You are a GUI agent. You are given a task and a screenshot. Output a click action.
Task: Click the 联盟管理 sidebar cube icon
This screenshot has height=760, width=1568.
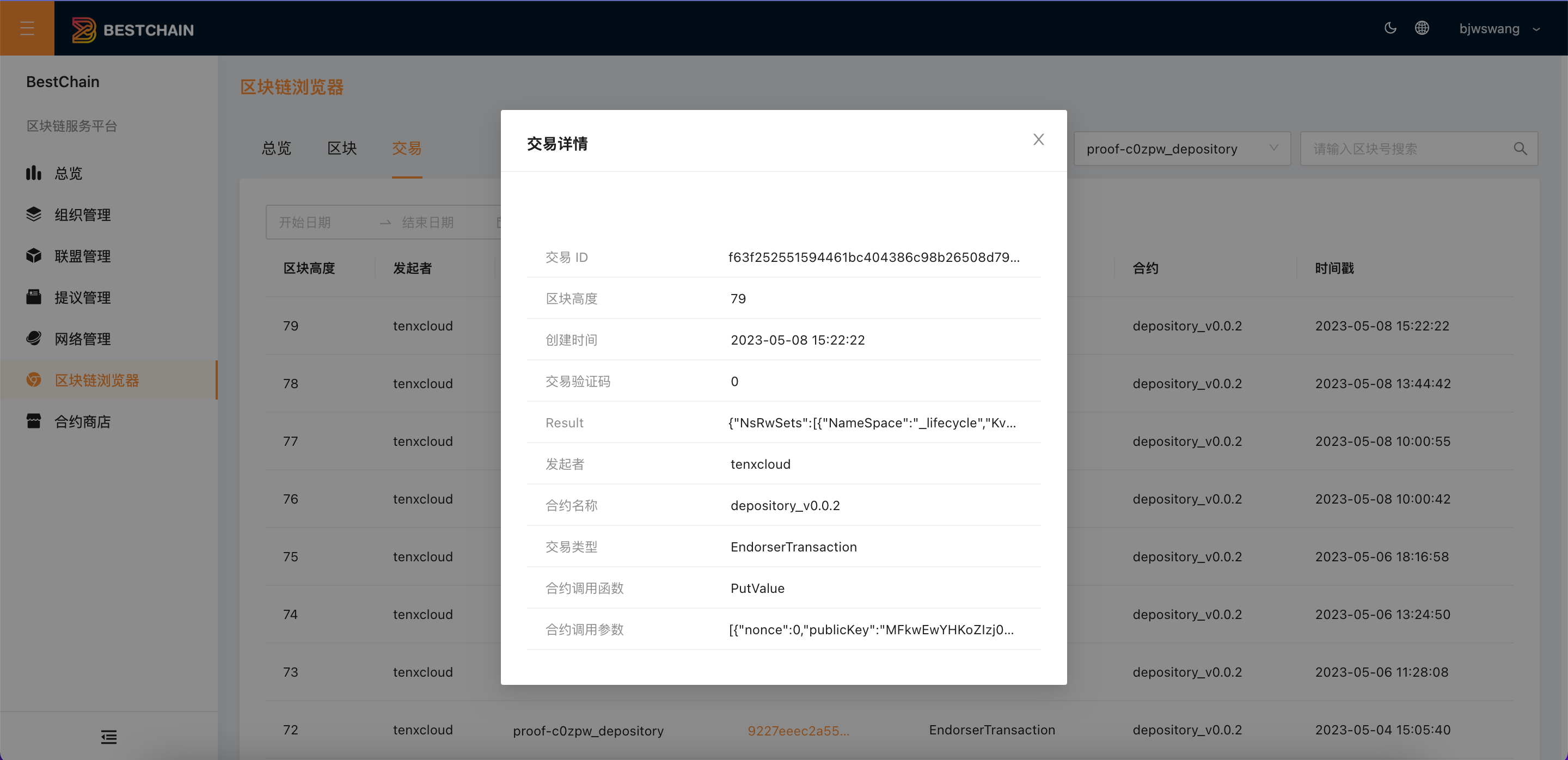(x=33, y=255)
